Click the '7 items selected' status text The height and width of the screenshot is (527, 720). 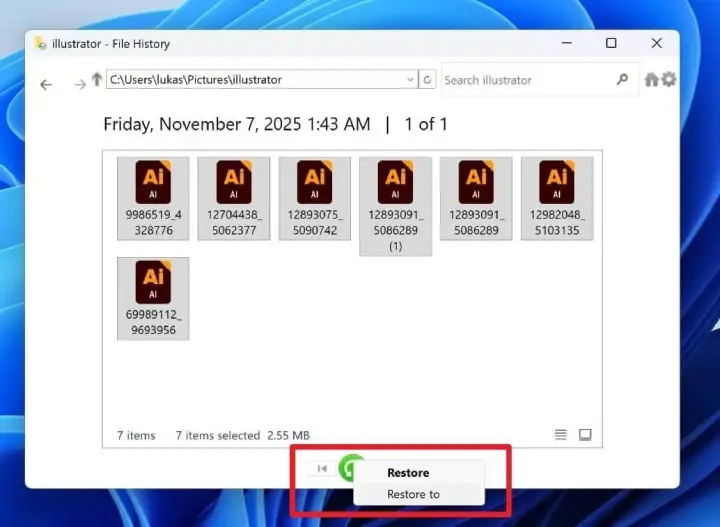[x=218, y=435]
